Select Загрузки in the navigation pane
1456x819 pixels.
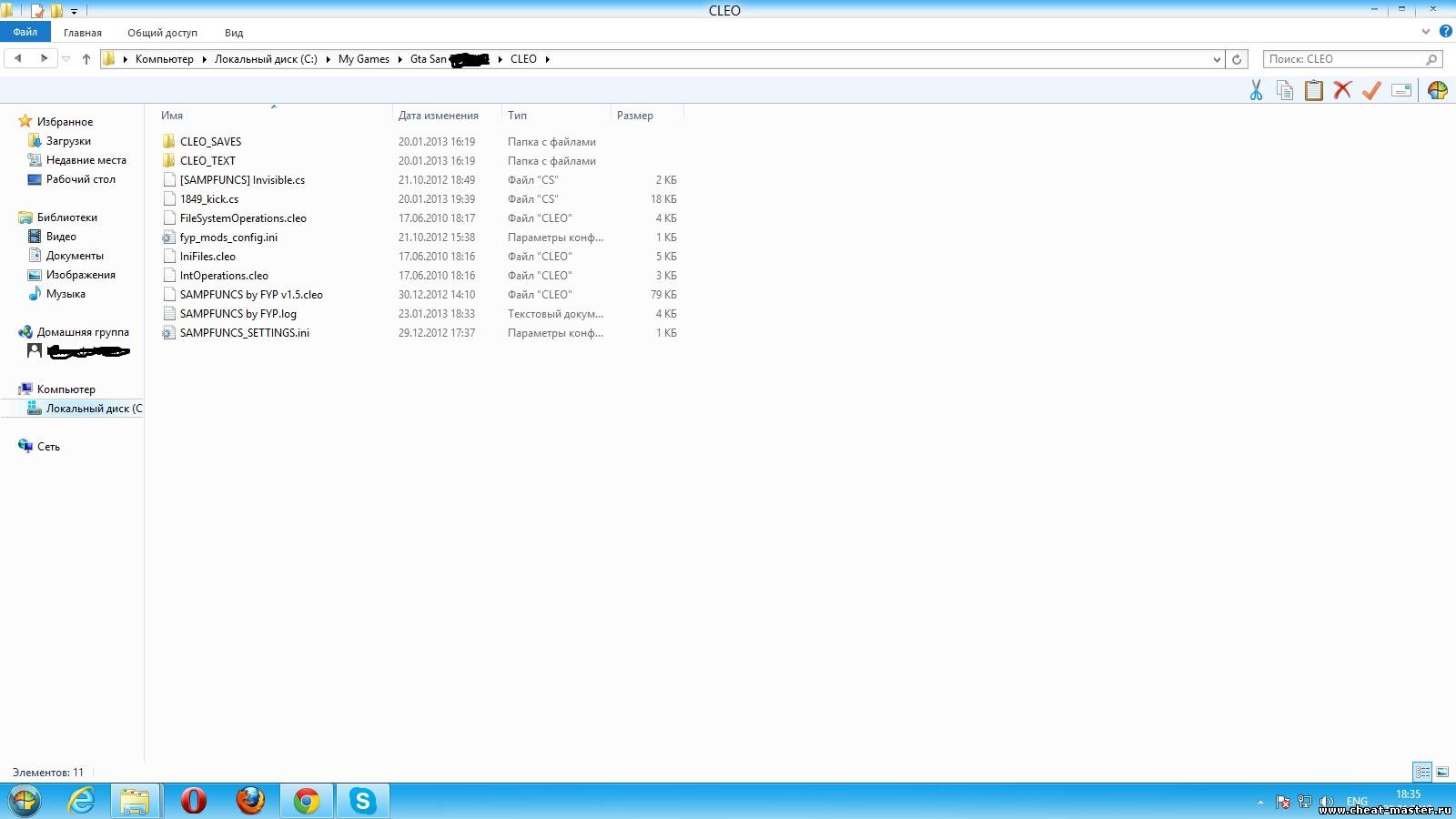click(x=68, y=141)
